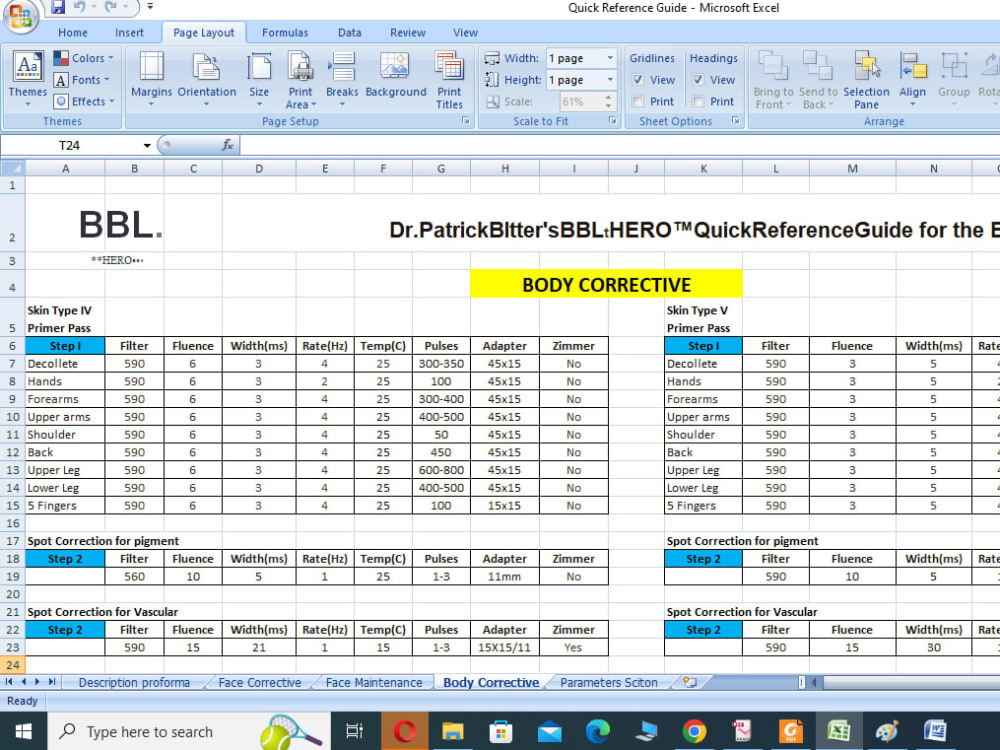The width and height of the screenshot is (1000, 750).
Task: Open the theme Colors dropdown
Action: pyautogui.click(x=84, y=58)
